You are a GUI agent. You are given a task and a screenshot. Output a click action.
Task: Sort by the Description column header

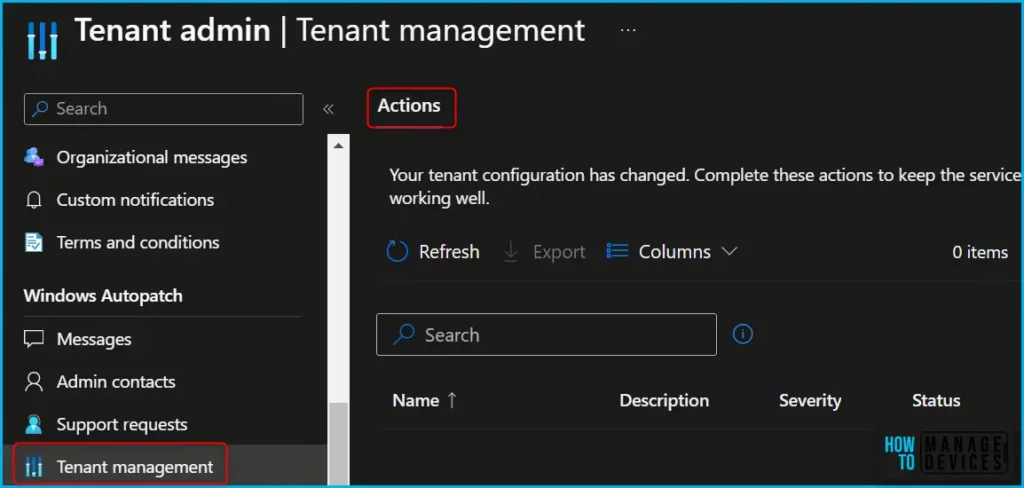tap(664, 400)
